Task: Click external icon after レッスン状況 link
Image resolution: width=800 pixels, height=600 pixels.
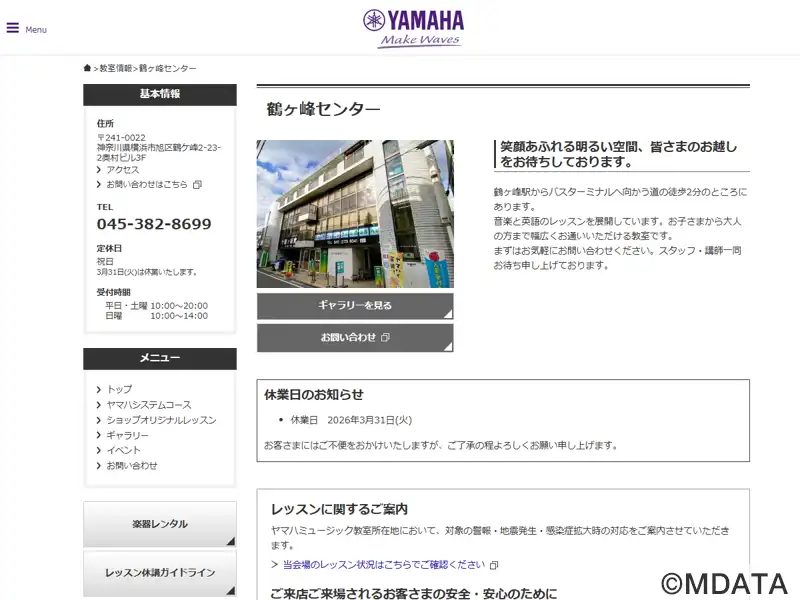Action: tap(493, 565)
